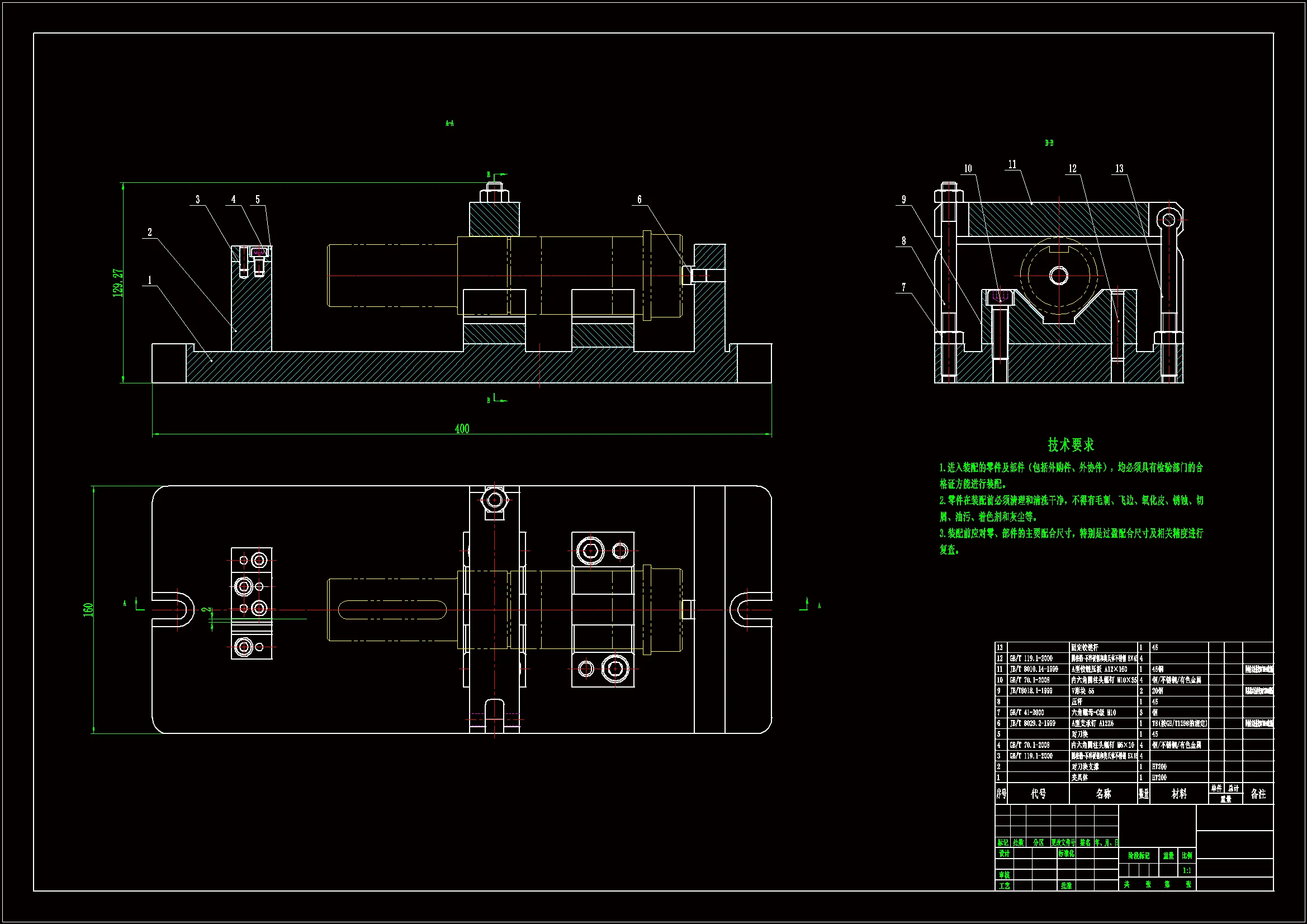Click the 160 width dimension text

(x=88, y=610)
